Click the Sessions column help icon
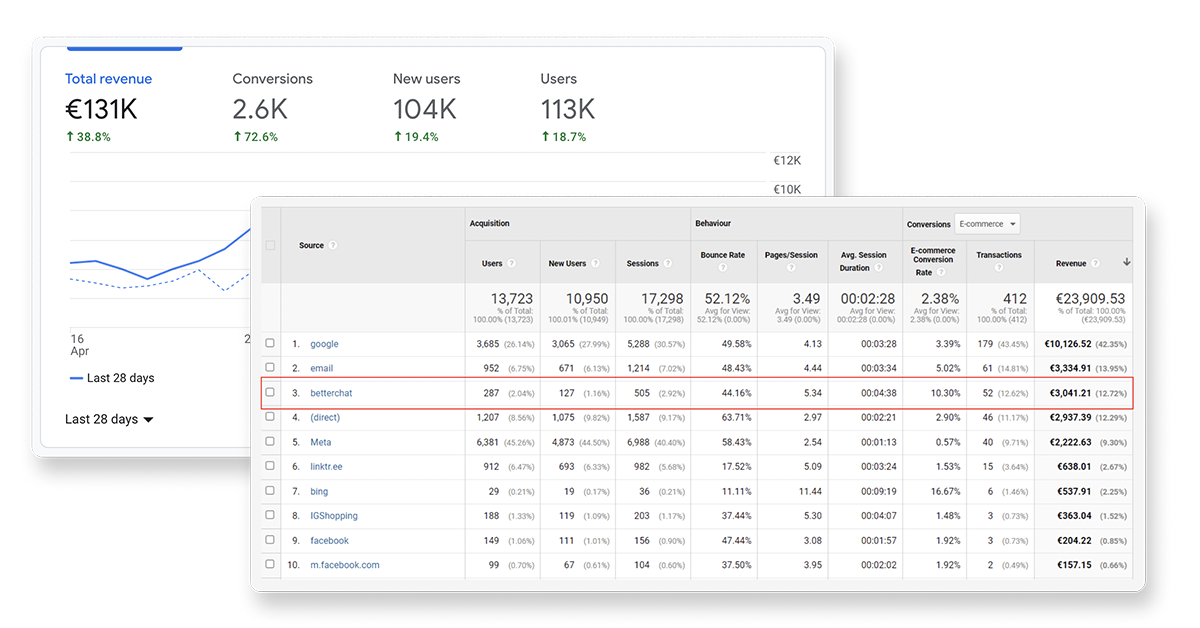This screenshot has height=628, width=1200. click(x=668, y=264)
